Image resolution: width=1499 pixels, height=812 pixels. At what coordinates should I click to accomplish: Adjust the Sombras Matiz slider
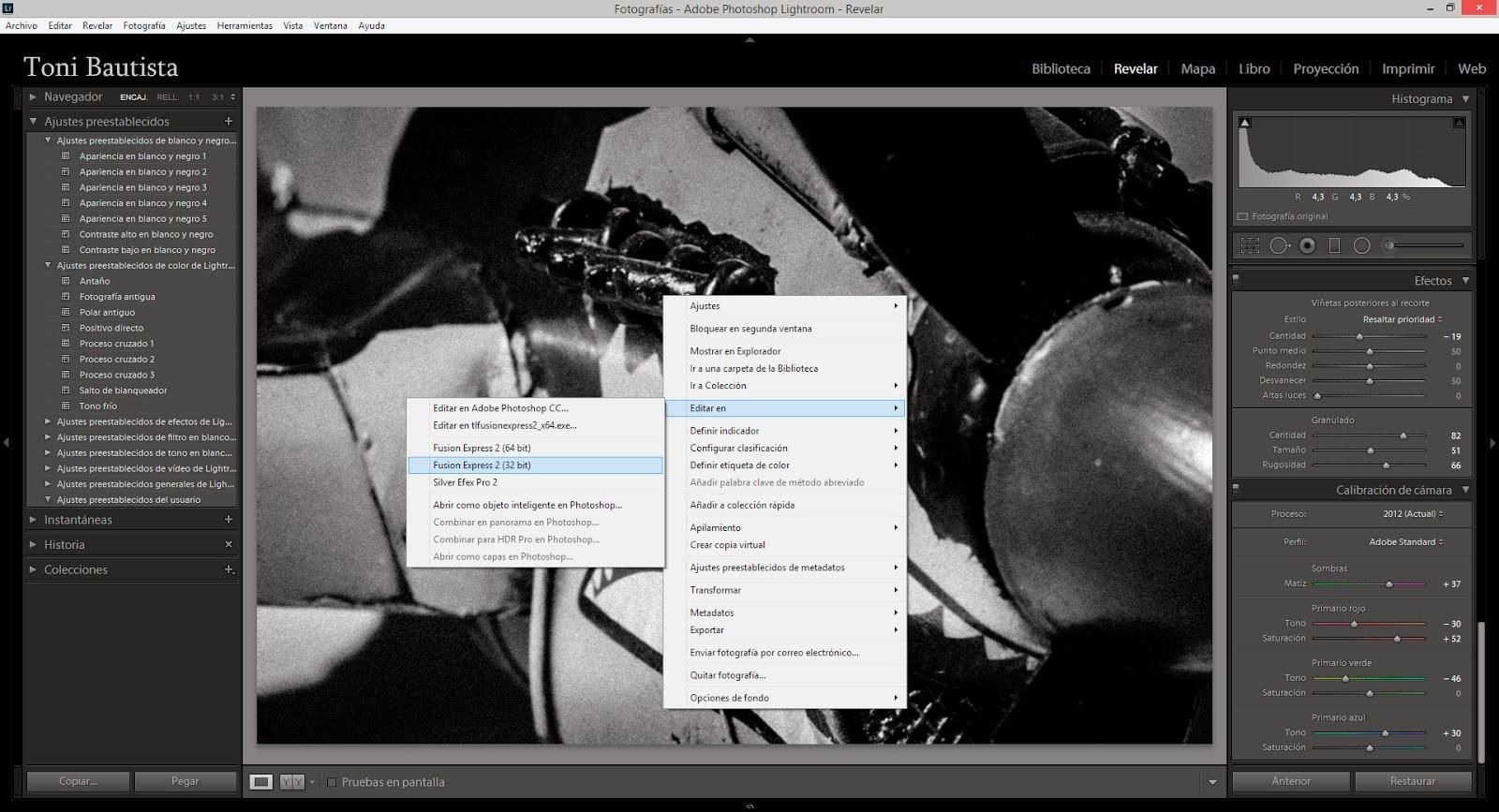click(1388, 584)
